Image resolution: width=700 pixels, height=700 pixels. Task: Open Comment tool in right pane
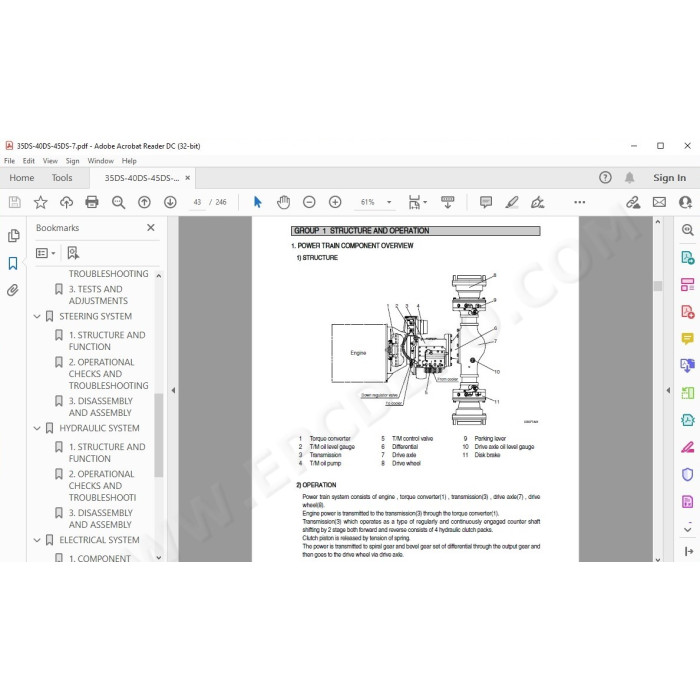coord(688,338)
